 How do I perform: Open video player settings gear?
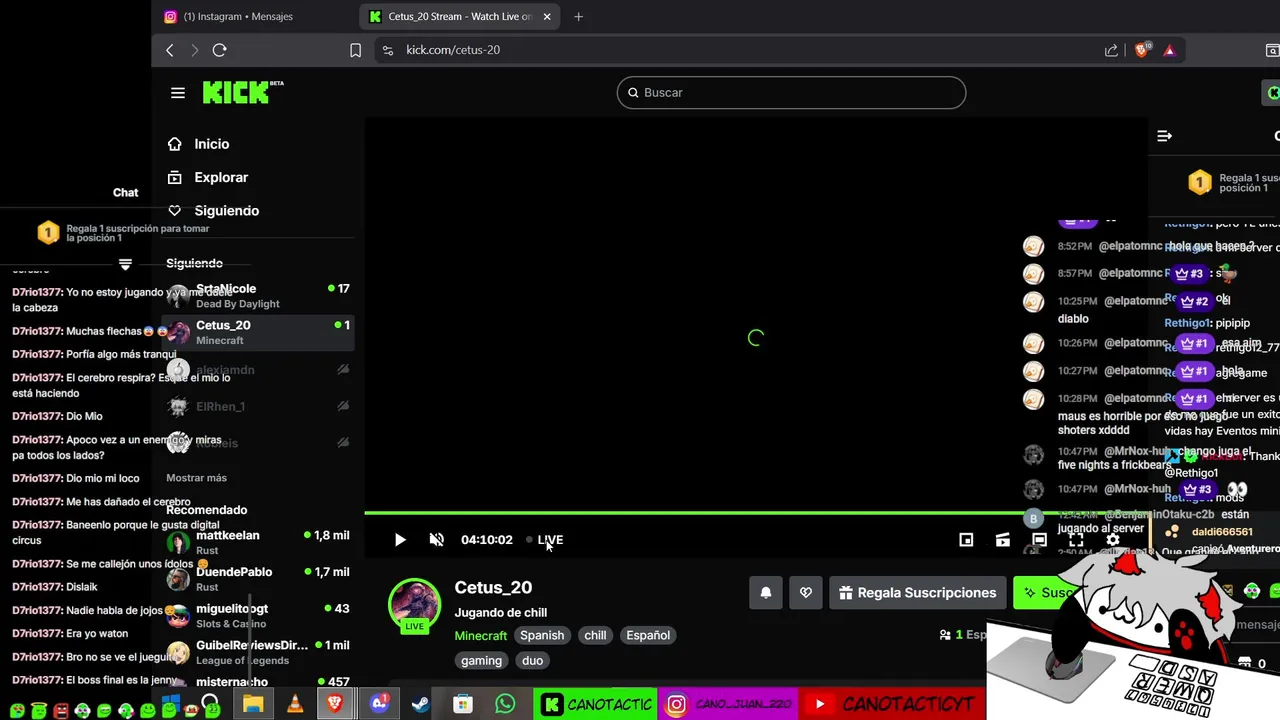tap(1113, 540)
